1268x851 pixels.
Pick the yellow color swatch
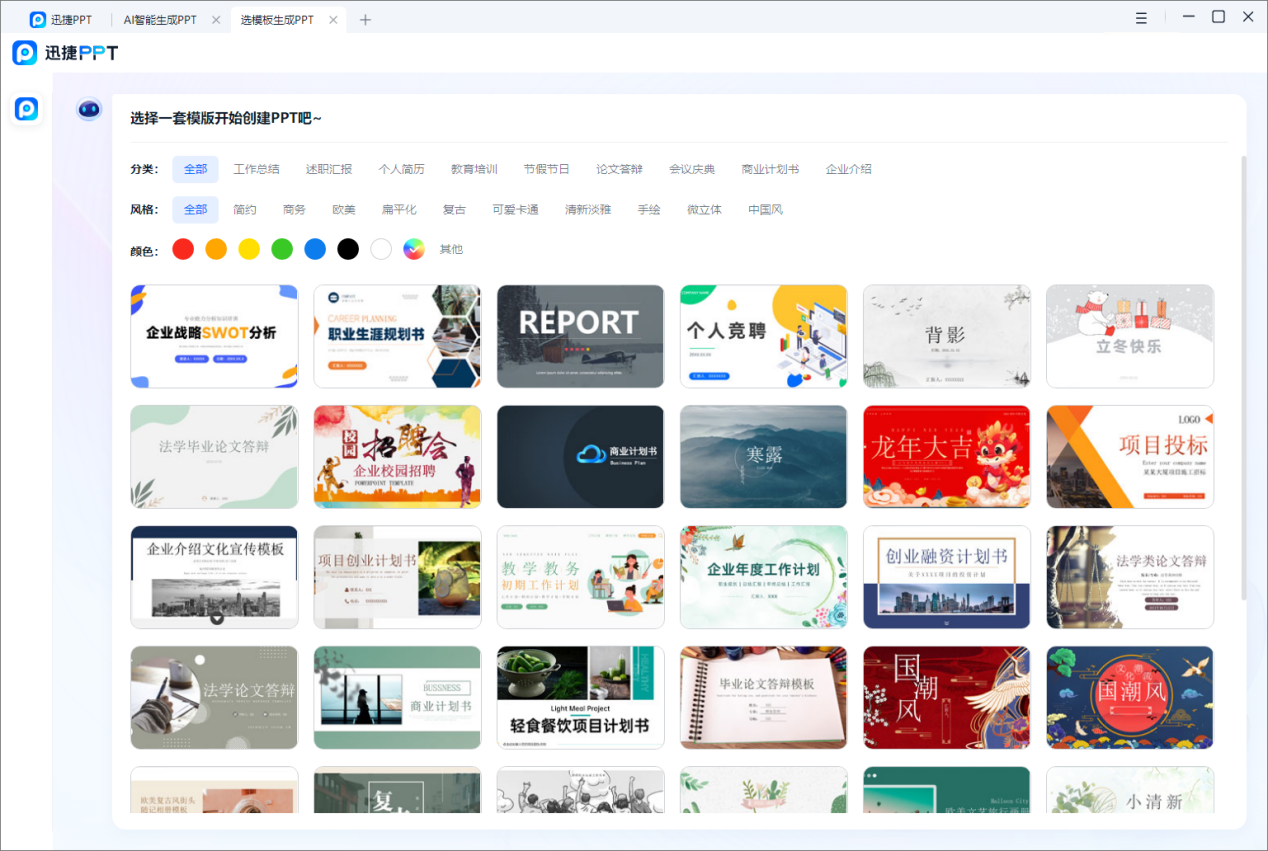tap(249, 249)
